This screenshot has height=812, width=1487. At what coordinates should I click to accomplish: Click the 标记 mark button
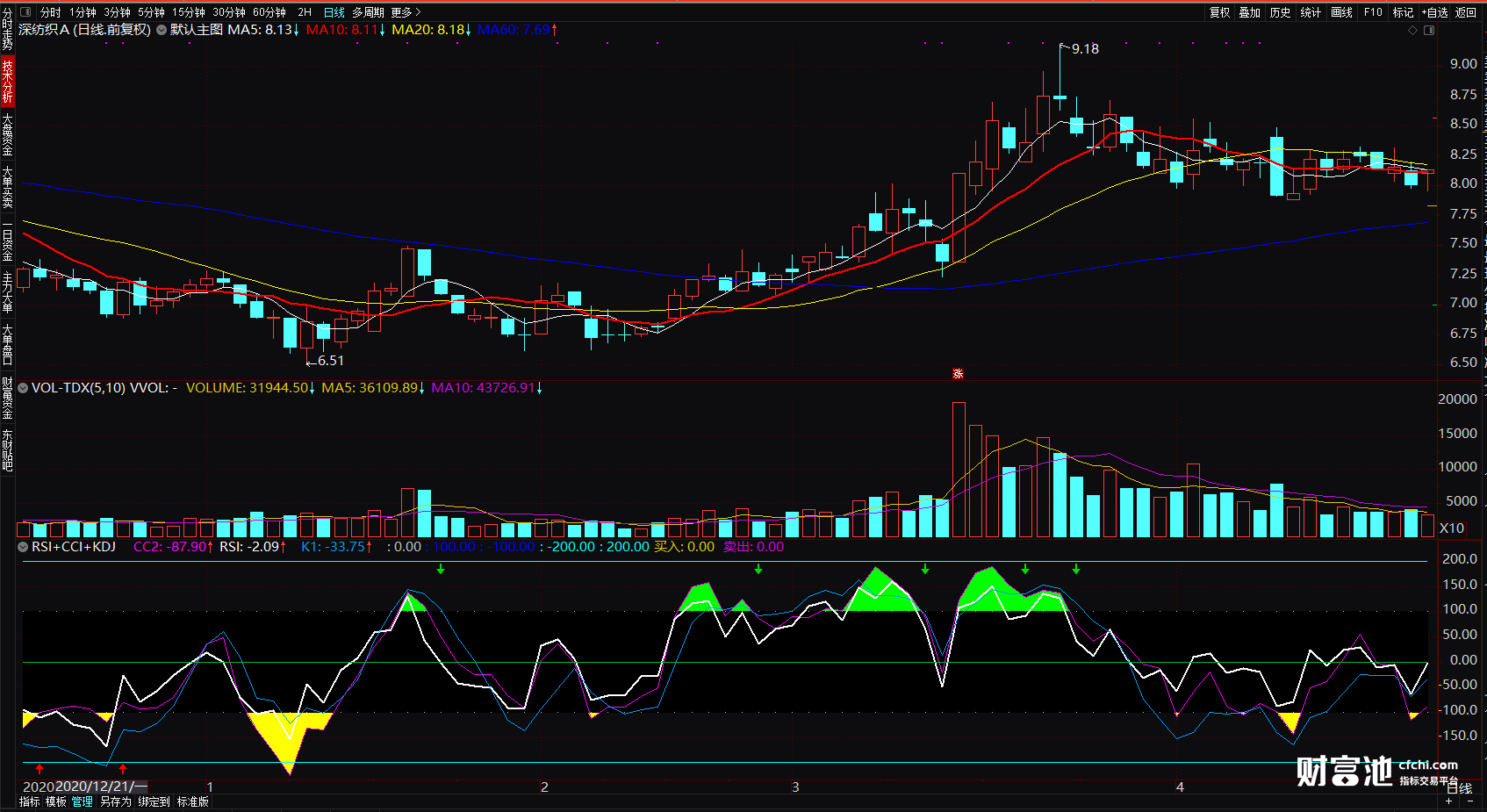(1404, 12)
